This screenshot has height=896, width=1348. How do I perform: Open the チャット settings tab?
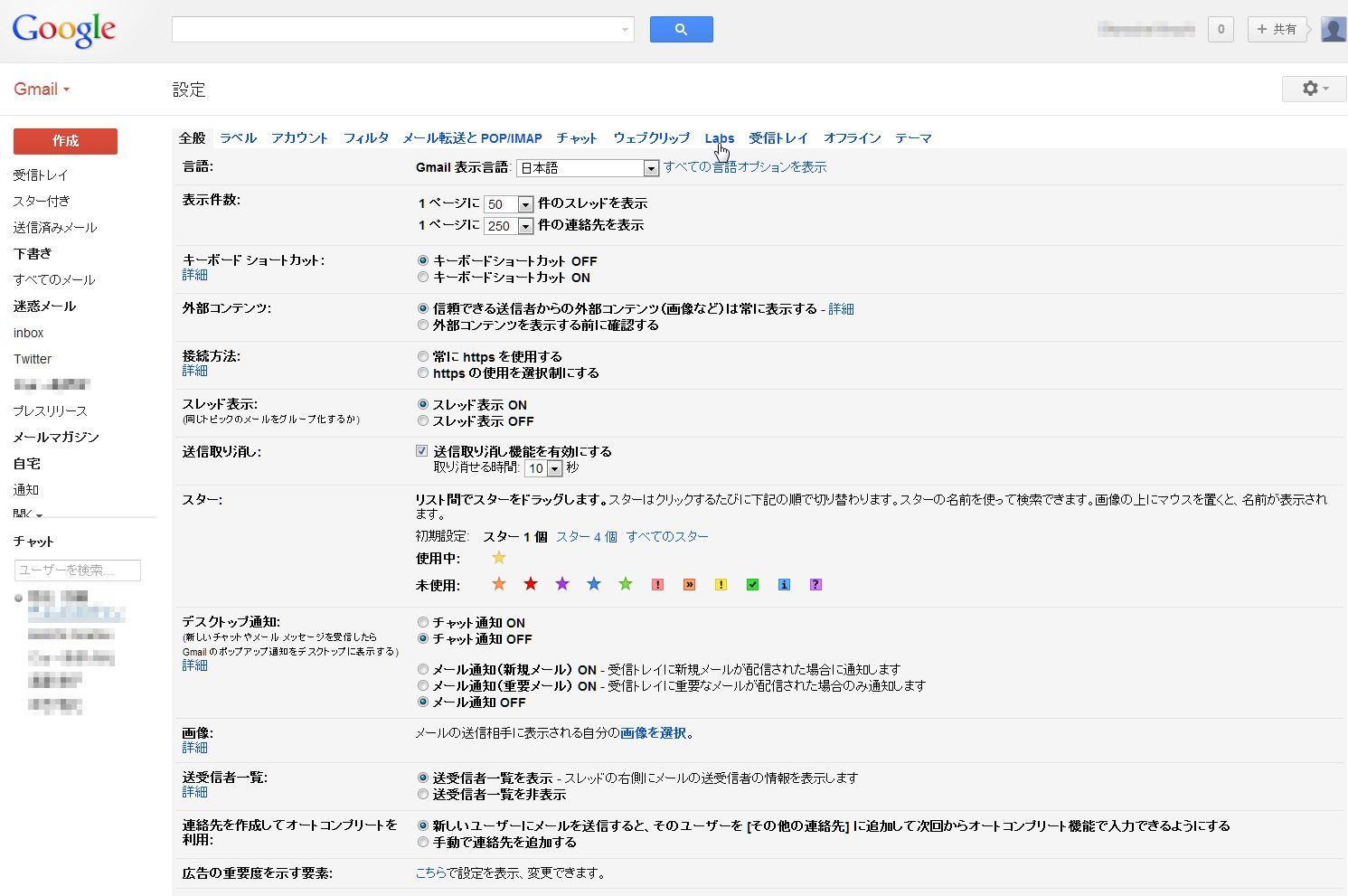coord(577,137)
